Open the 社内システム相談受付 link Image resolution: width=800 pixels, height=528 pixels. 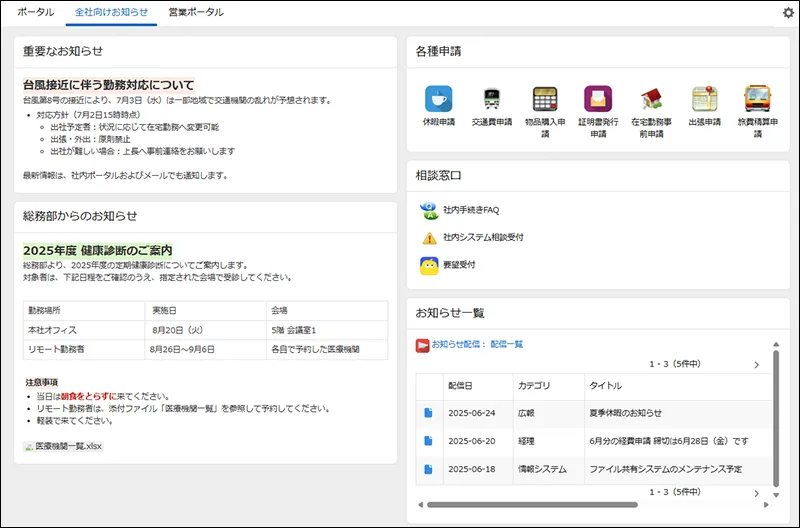pyautogui.click(x=483, y=238)
